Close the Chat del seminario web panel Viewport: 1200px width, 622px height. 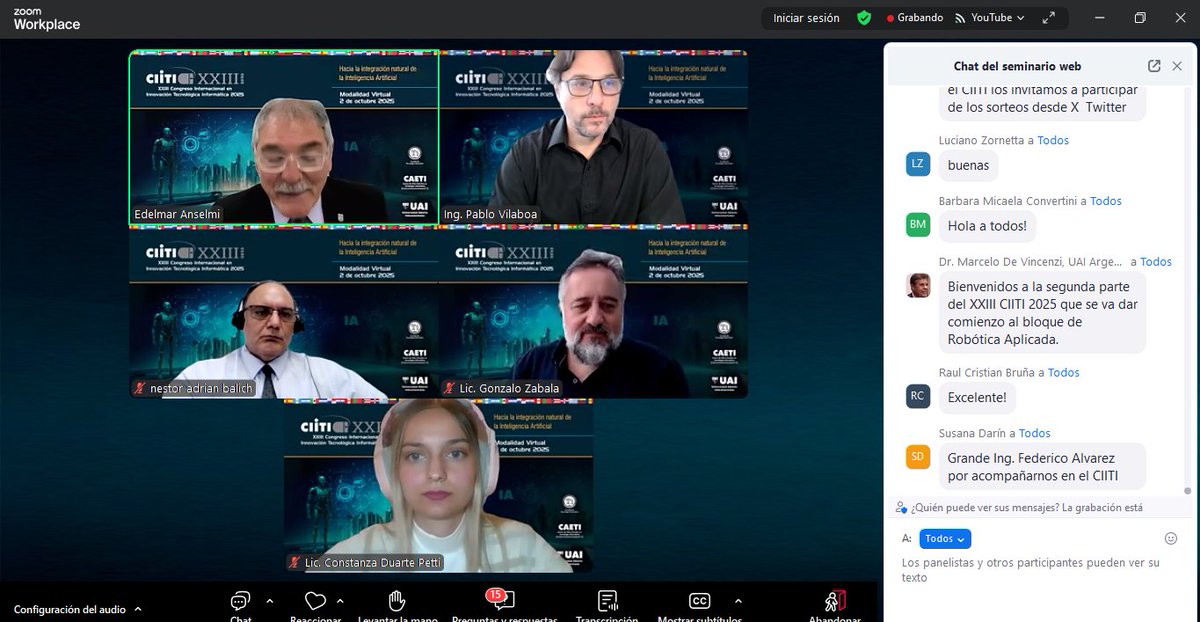pyautogui.click(x=1177, y=65)
